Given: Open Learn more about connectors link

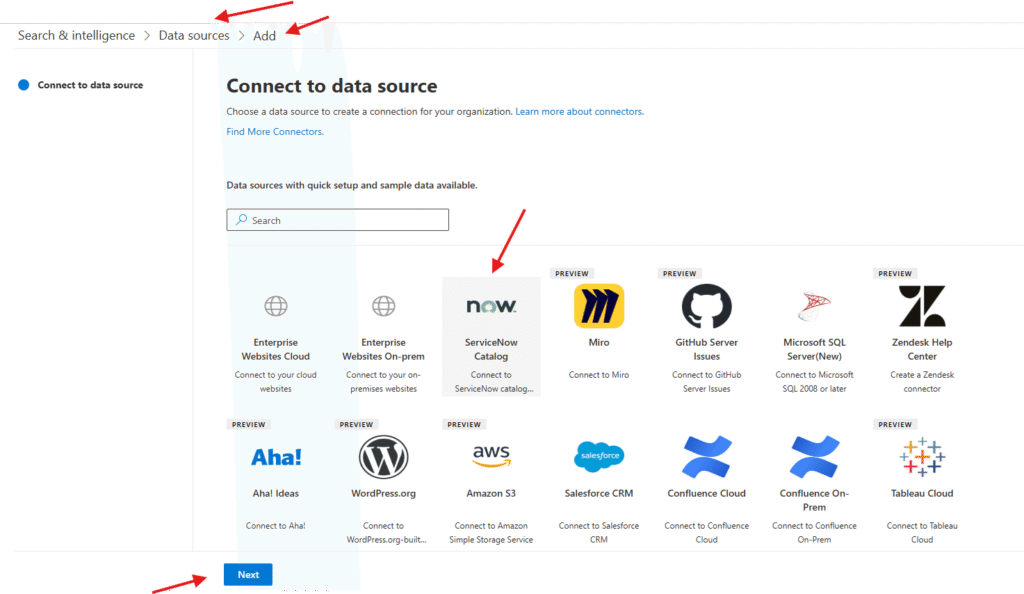Looking at the screenshot, I should 579,112.
